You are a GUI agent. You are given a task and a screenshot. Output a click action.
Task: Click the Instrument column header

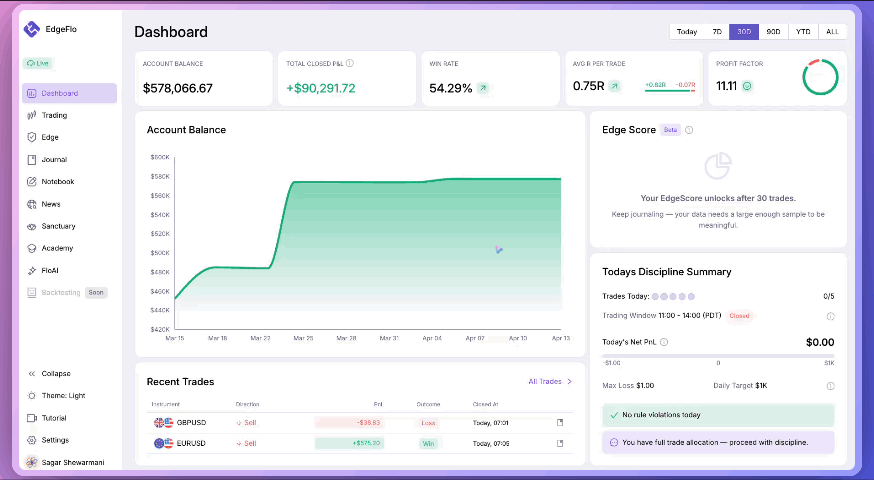(166, 404)
